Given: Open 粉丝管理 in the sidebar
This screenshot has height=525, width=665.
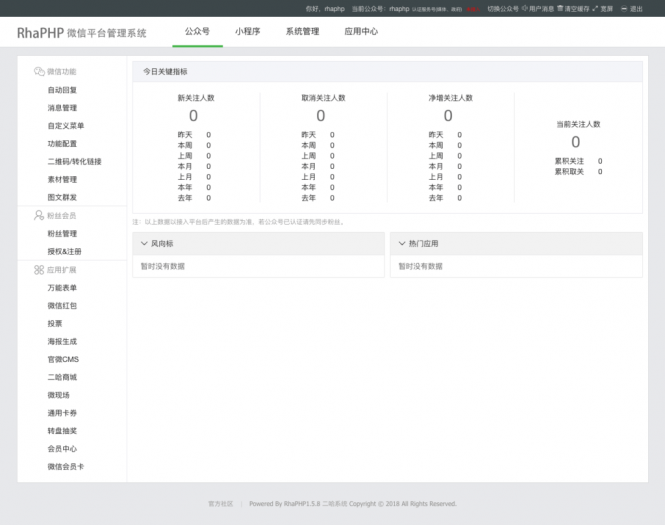Looking at the screenshot, I should point(62,234).
